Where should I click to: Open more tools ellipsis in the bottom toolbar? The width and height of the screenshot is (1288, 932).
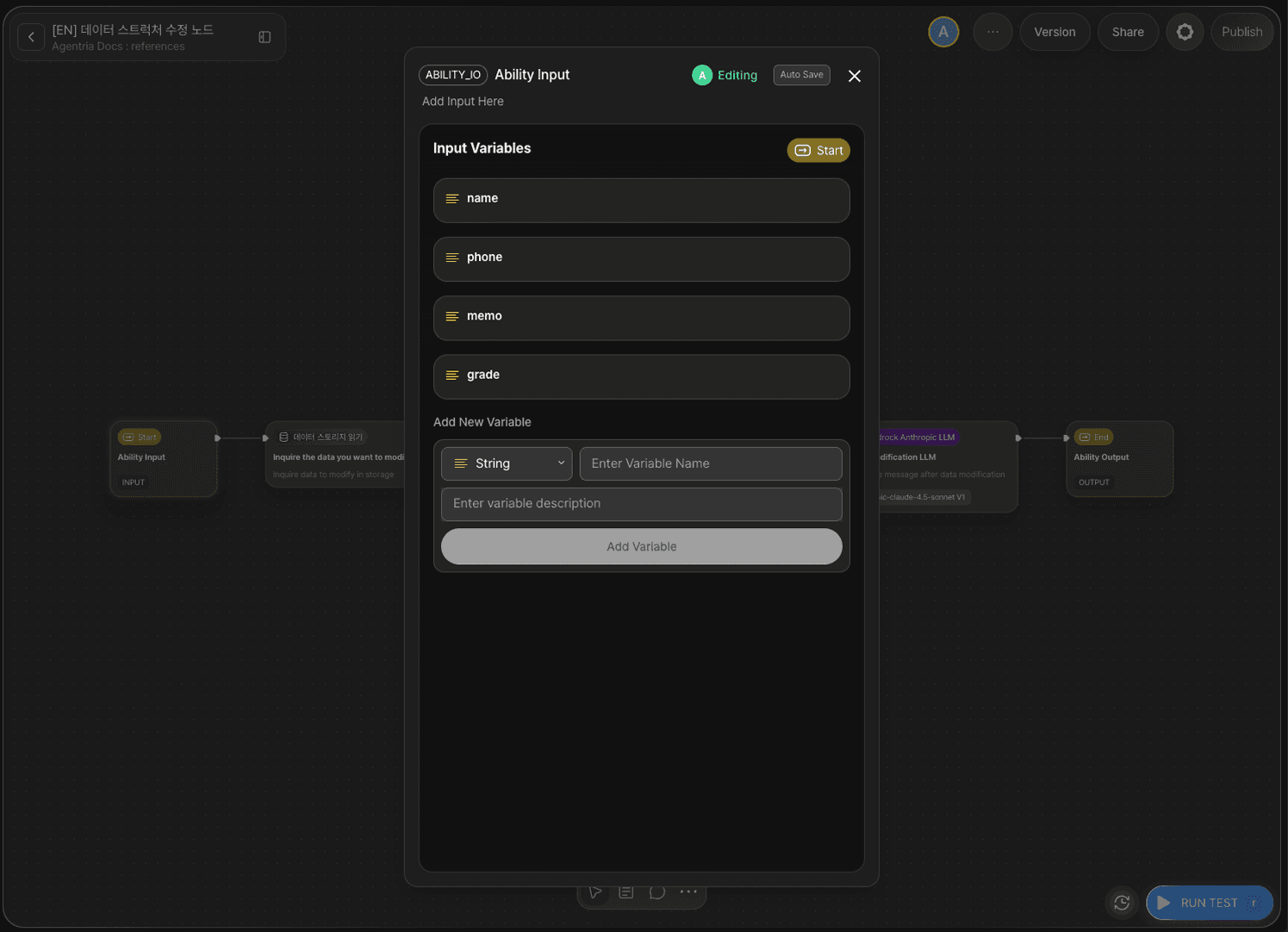click(x=688, y=892)
